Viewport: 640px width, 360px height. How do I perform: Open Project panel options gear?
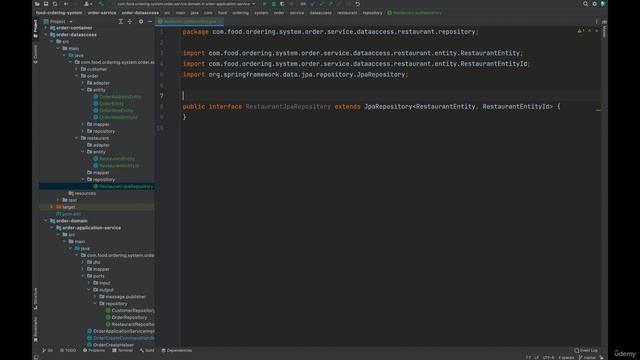tap(141, 21)
